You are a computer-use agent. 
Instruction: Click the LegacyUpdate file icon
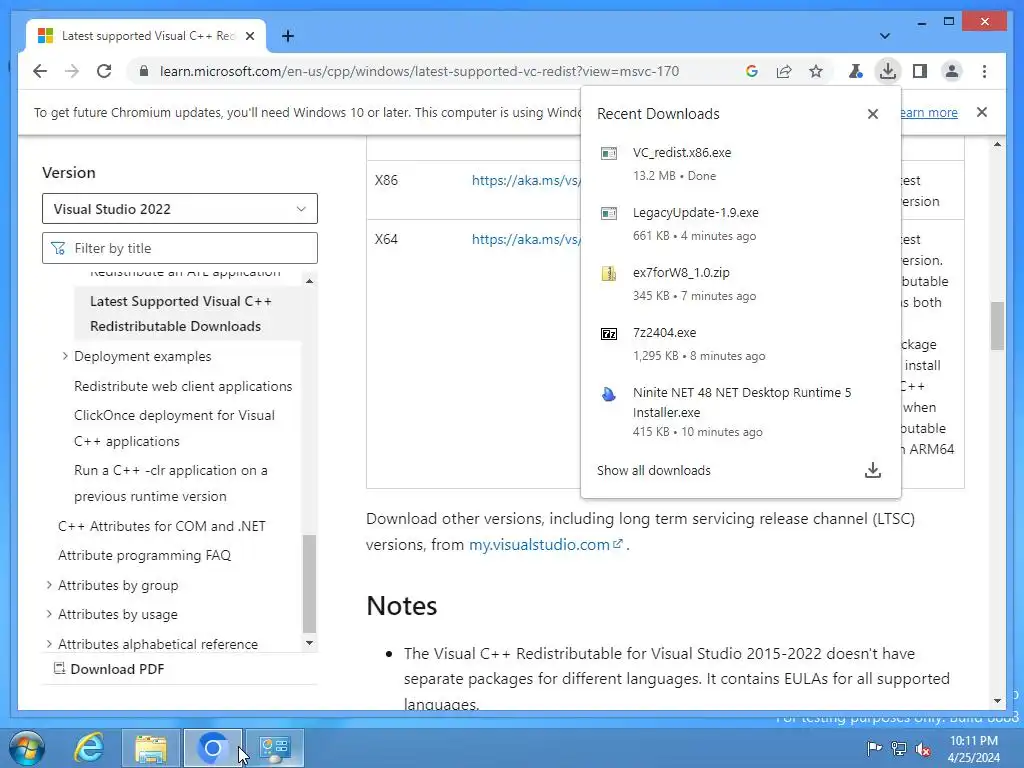tap(609, 214)
